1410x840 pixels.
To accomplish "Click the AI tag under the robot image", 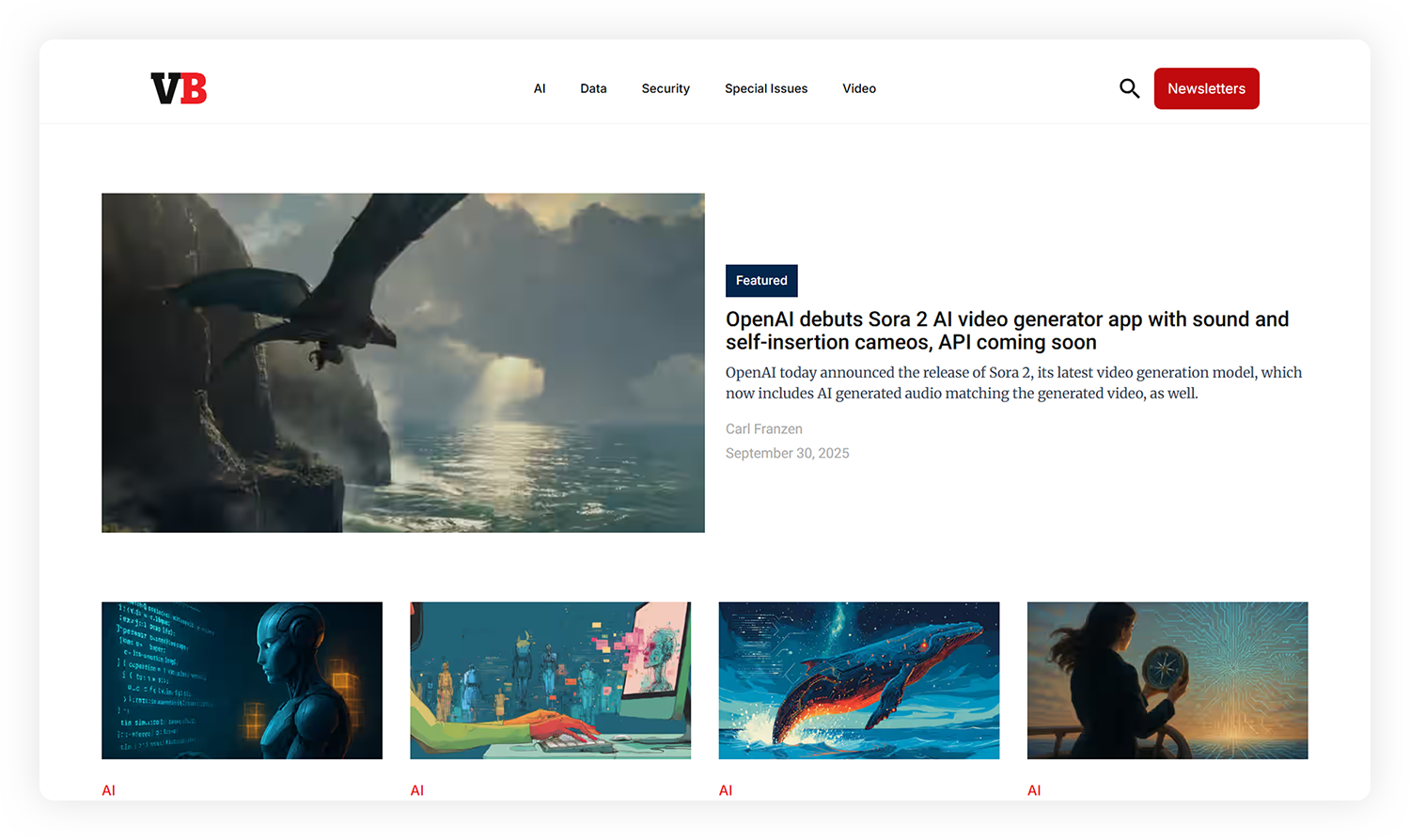I will (x=109, y=790).
